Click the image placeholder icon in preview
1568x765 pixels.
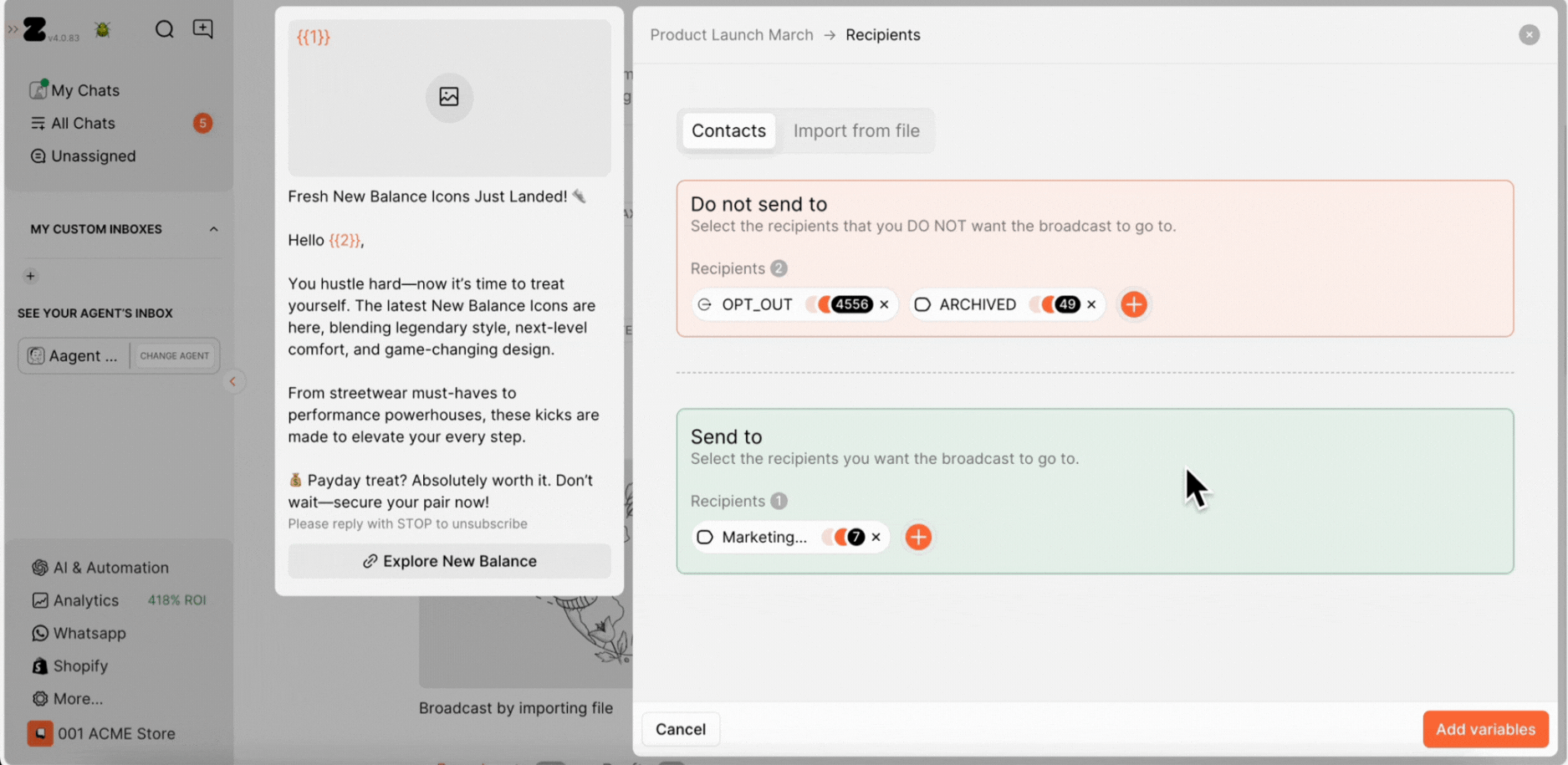[449, 97]
